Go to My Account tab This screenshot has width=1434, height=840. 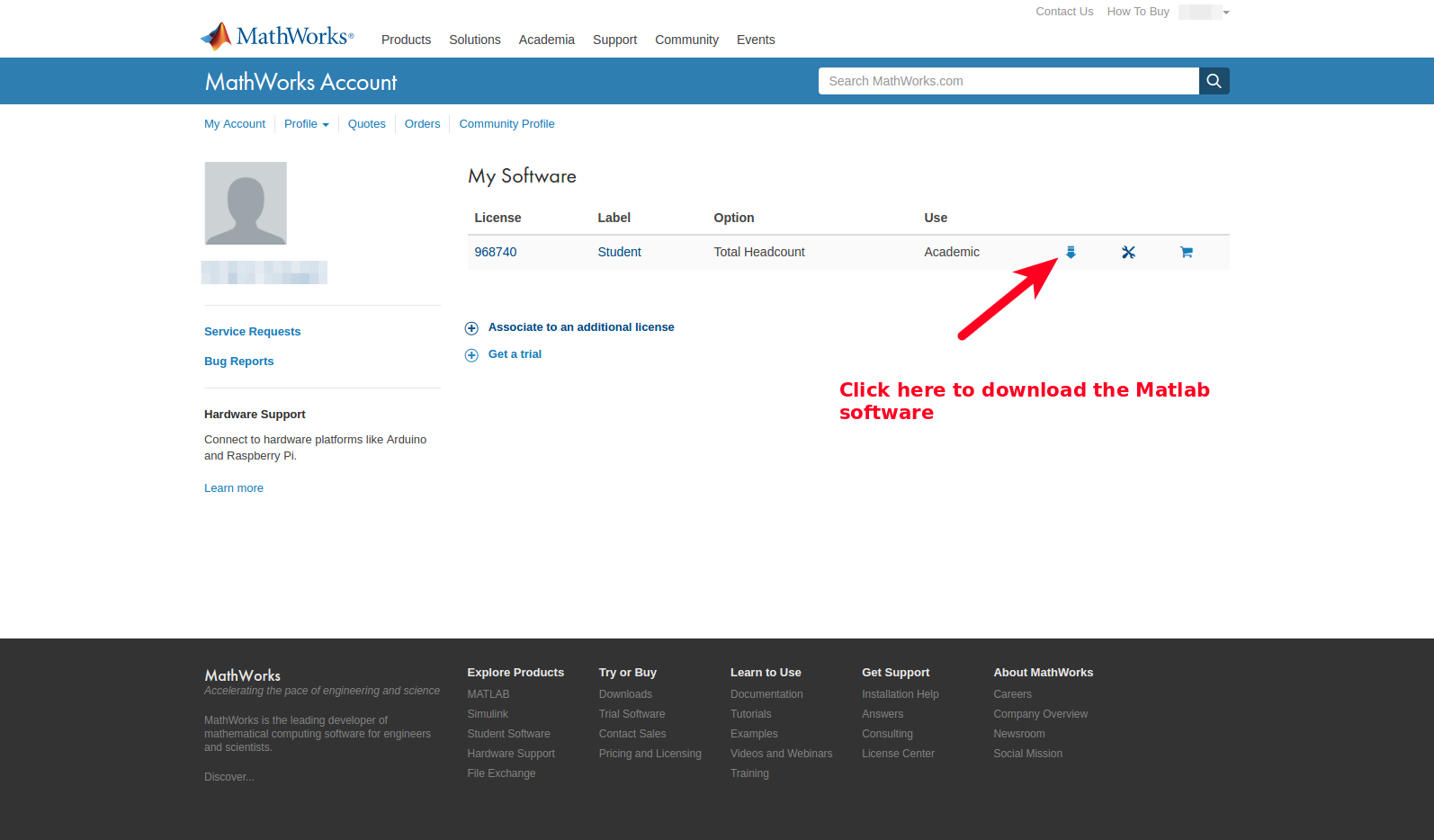click(235, 124)
